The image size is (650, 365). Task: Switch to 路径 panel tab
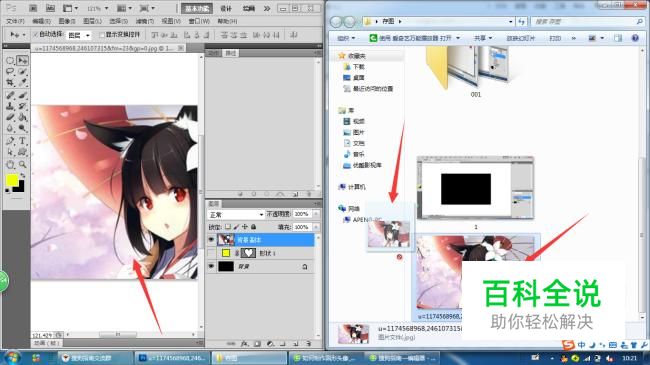(x=230, y=53)
